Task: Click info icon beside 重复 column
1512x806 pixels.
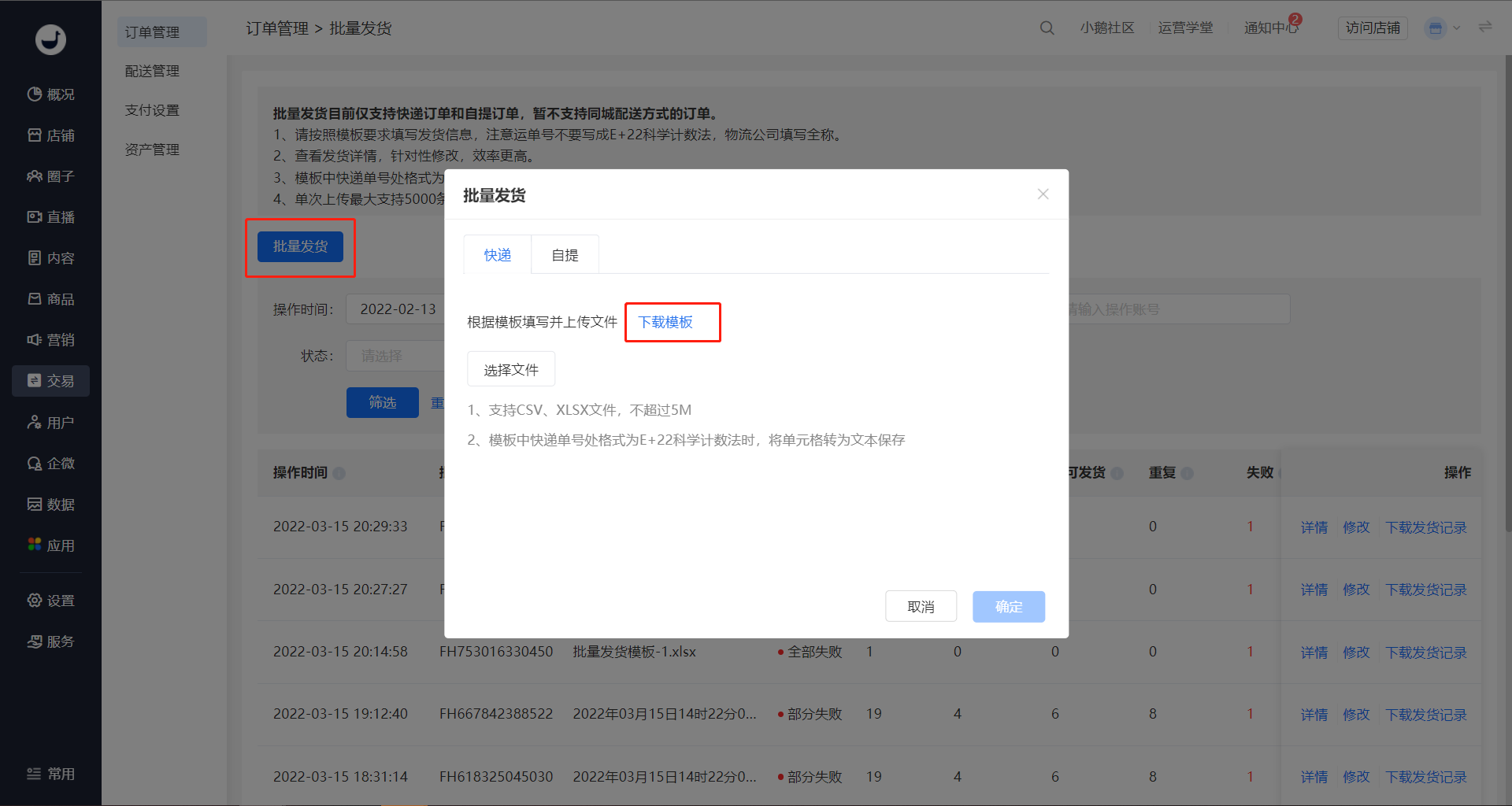Action: [1187, 473]
